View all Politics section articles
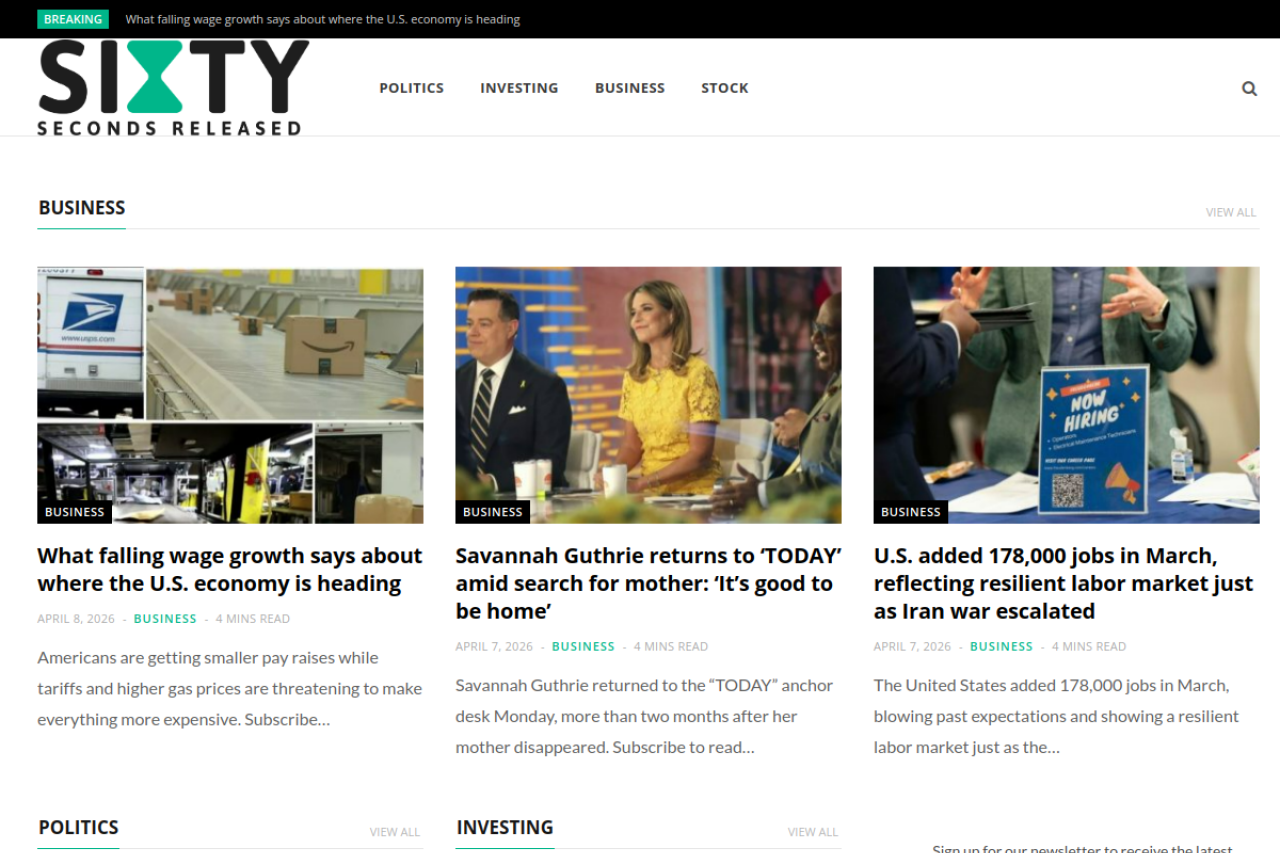Image resolution: width=1280 pixels, height=853 pixels. (394, 832)
